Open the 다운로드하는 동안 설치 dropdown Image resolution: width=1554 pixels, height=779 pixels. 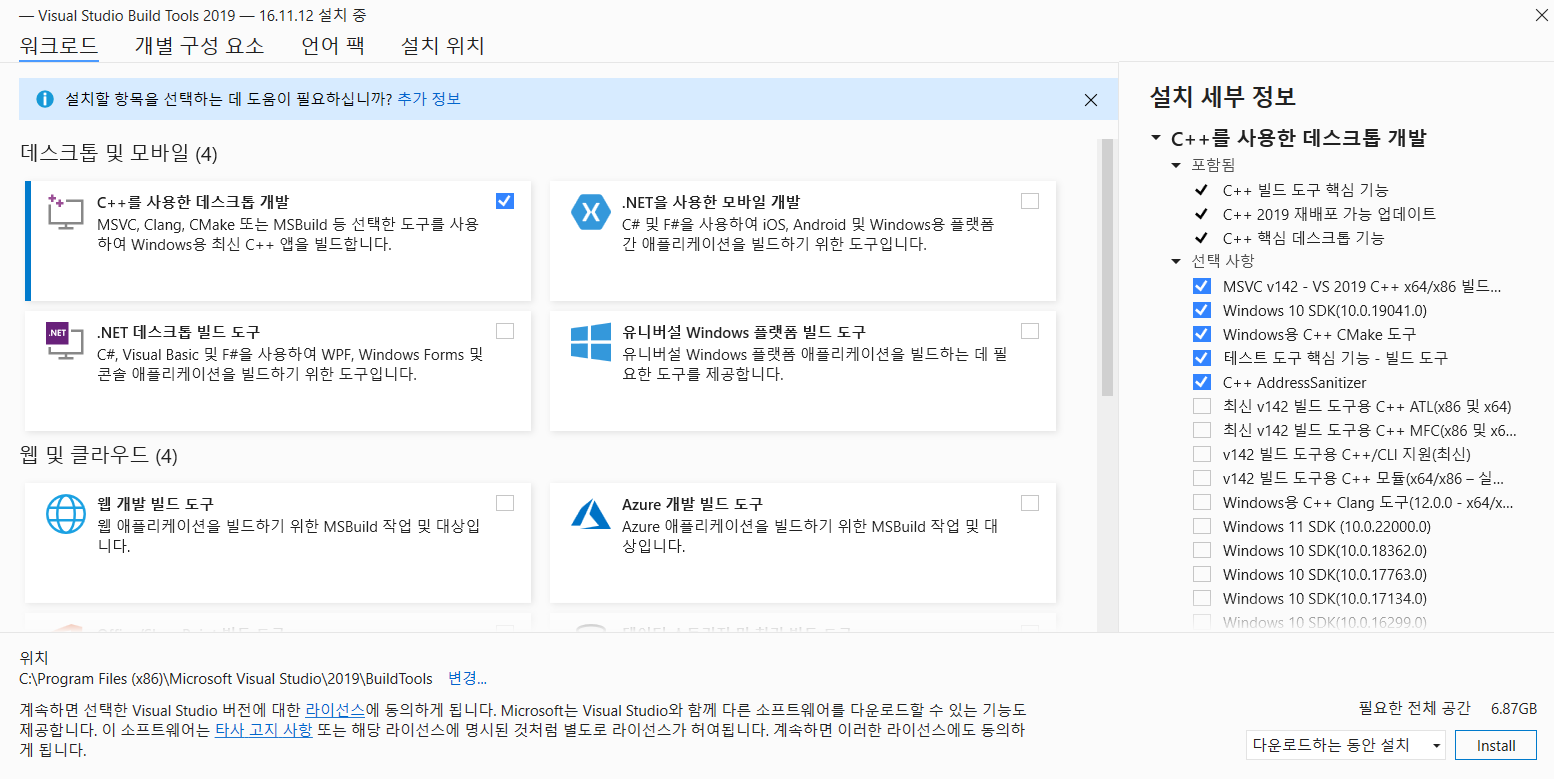[1346, 745]
